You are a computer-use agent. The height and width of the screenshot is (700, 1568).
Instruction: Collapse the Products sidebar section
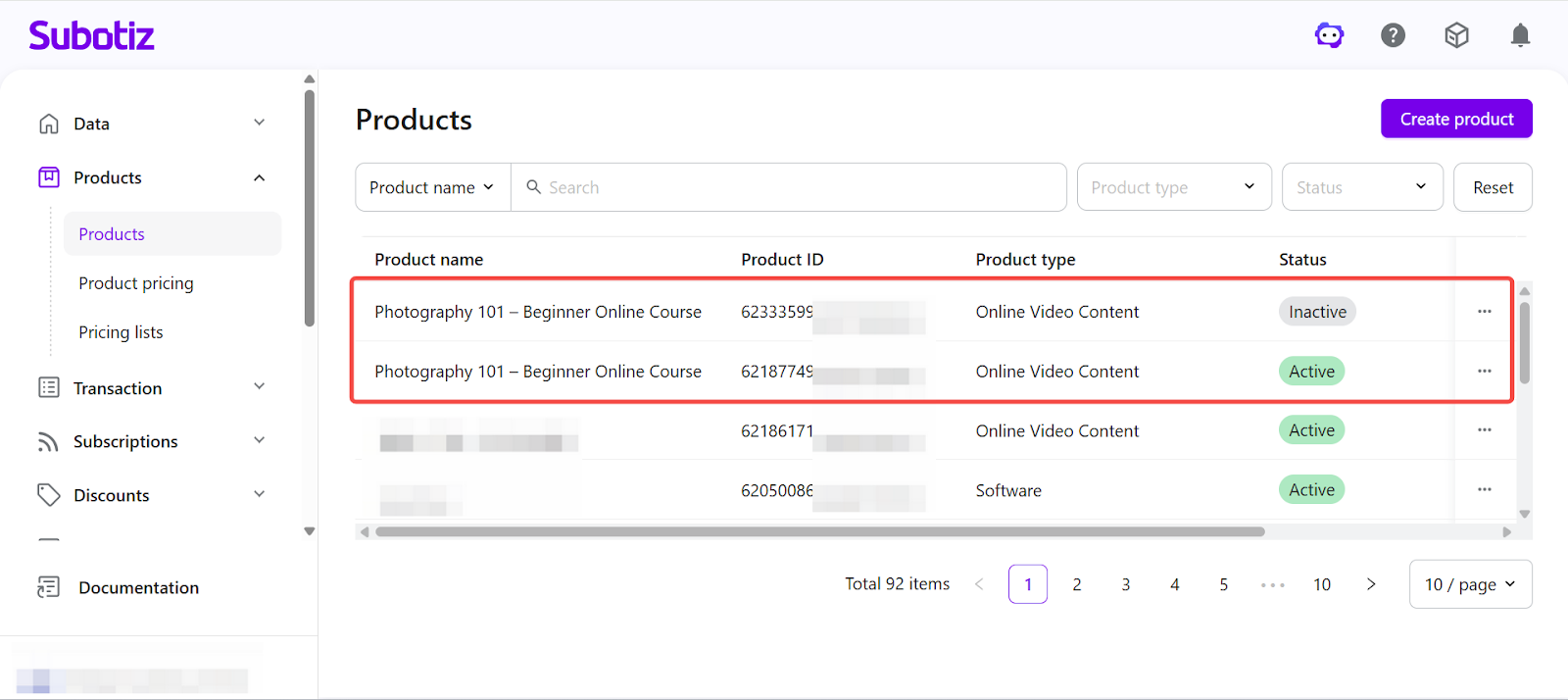[259, 177]
